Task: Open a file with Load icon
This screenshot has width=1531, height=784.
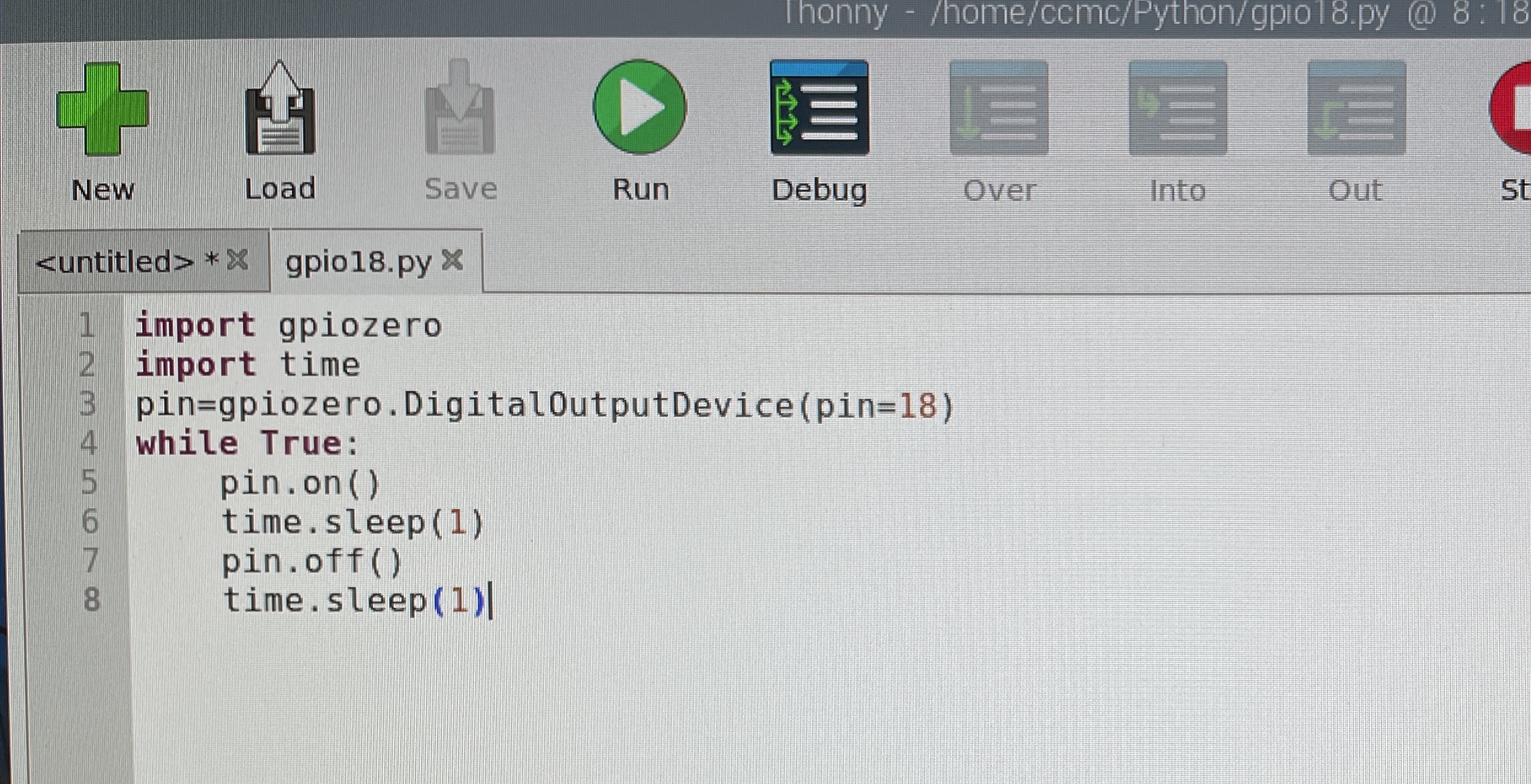Action: tap(280, 109)
